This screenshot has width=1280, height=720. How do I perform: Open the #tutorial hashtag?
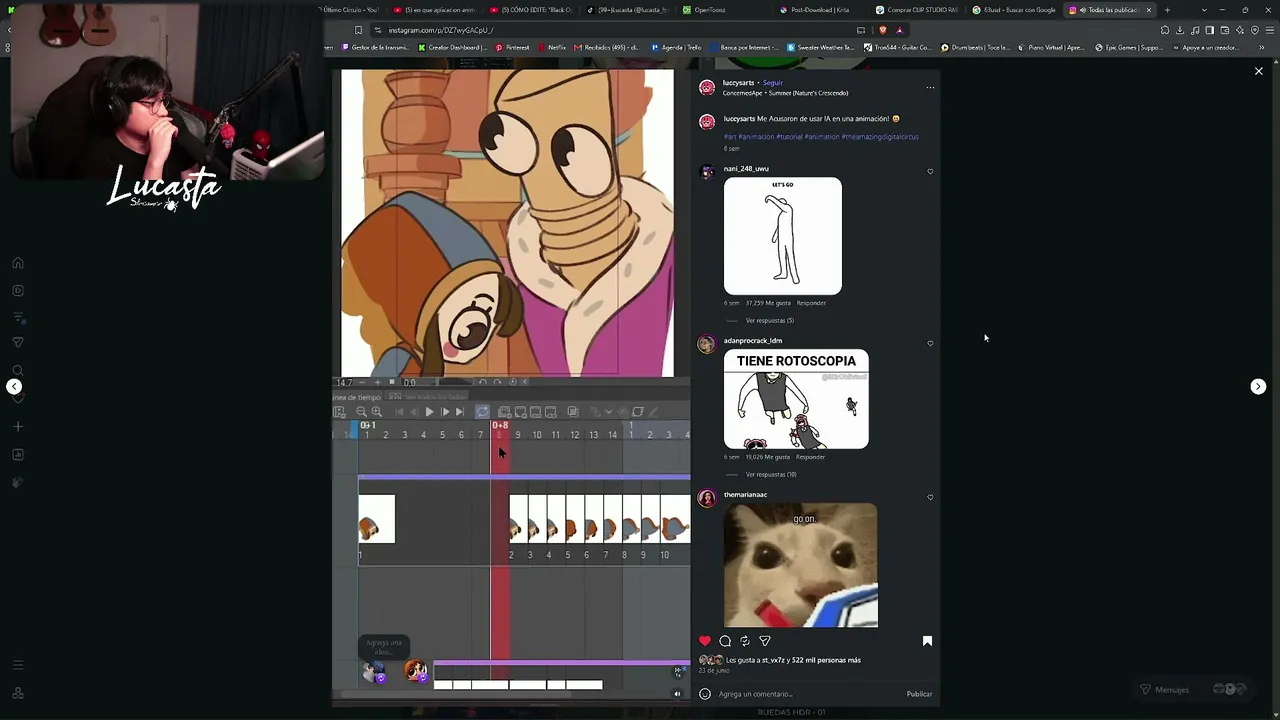tap(789, 137)
